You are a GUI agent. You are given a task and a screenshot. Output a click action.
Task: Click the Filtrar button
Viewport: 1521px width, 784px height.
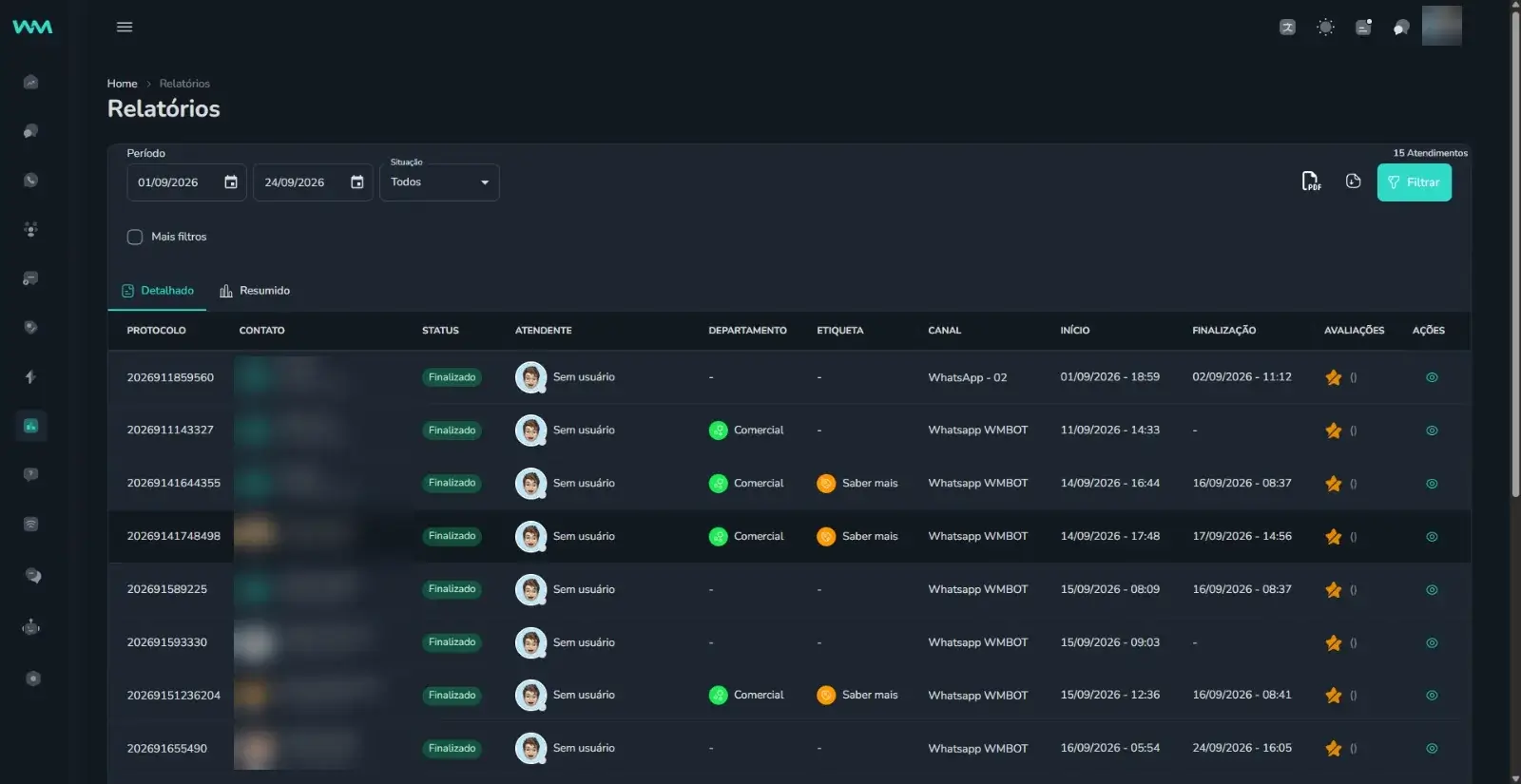[1414, 182]
